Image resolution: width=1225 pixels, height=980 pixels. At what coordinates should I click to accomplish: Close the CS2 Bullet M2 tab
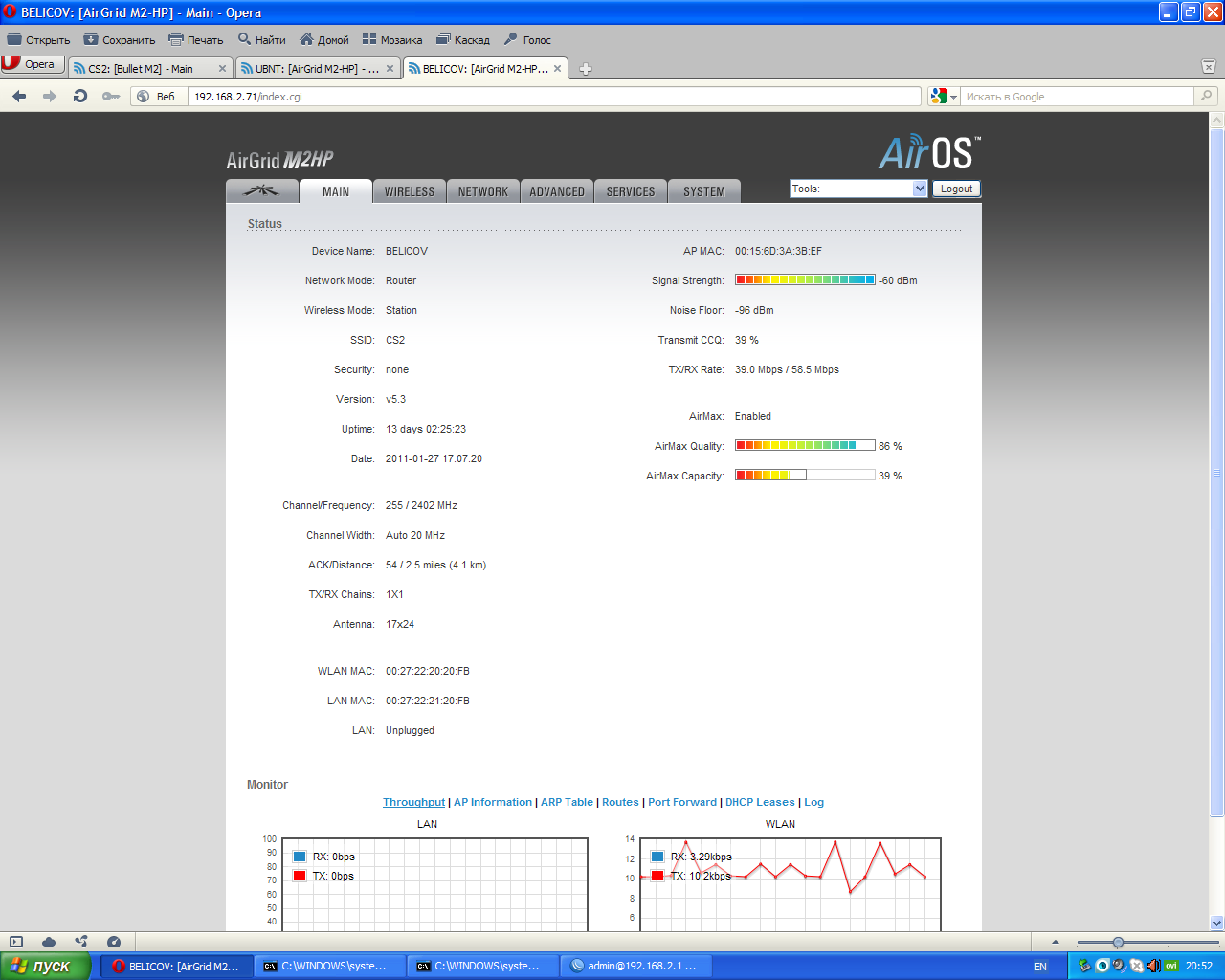(222, 69)
